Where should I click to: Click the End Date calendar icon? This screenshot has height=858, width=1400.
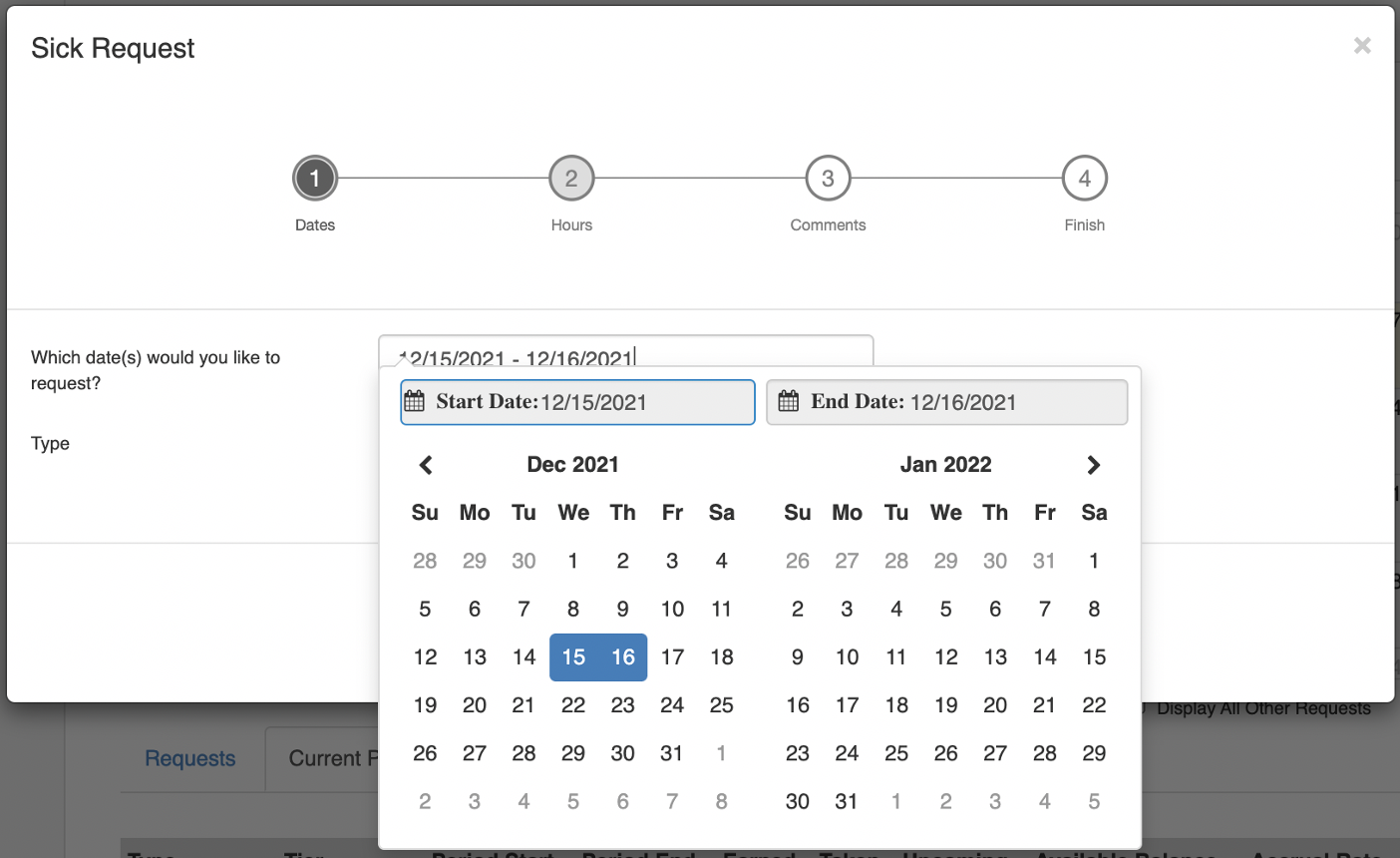pos(789,402)
